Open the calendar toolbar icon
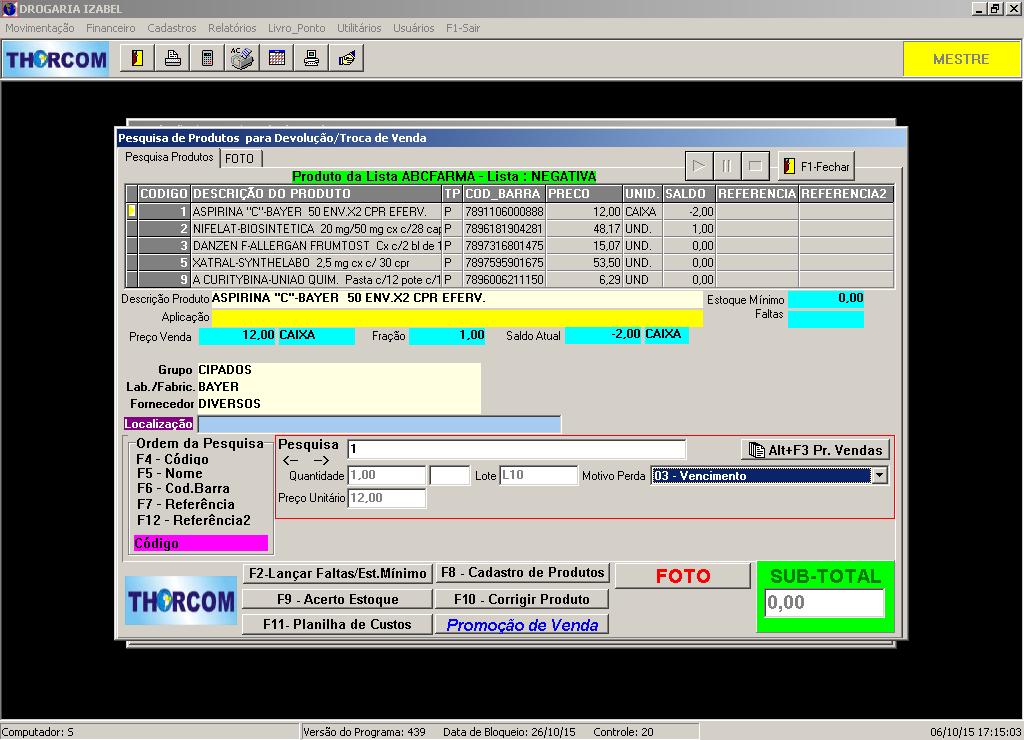The width and height of the screenshot is (1024, 740). [277, 58]
